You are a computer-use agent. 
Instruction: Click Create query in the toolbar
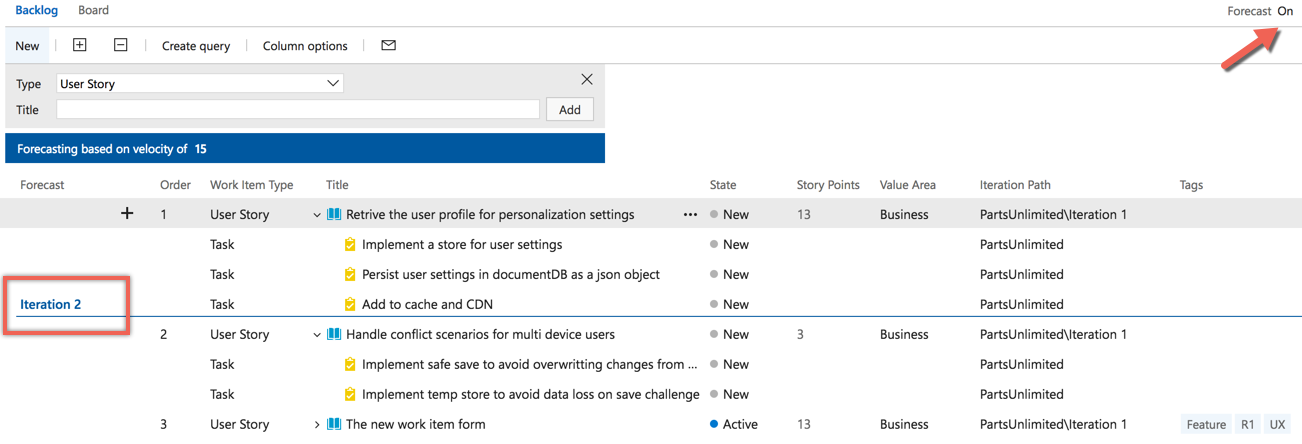coord(196,46)
